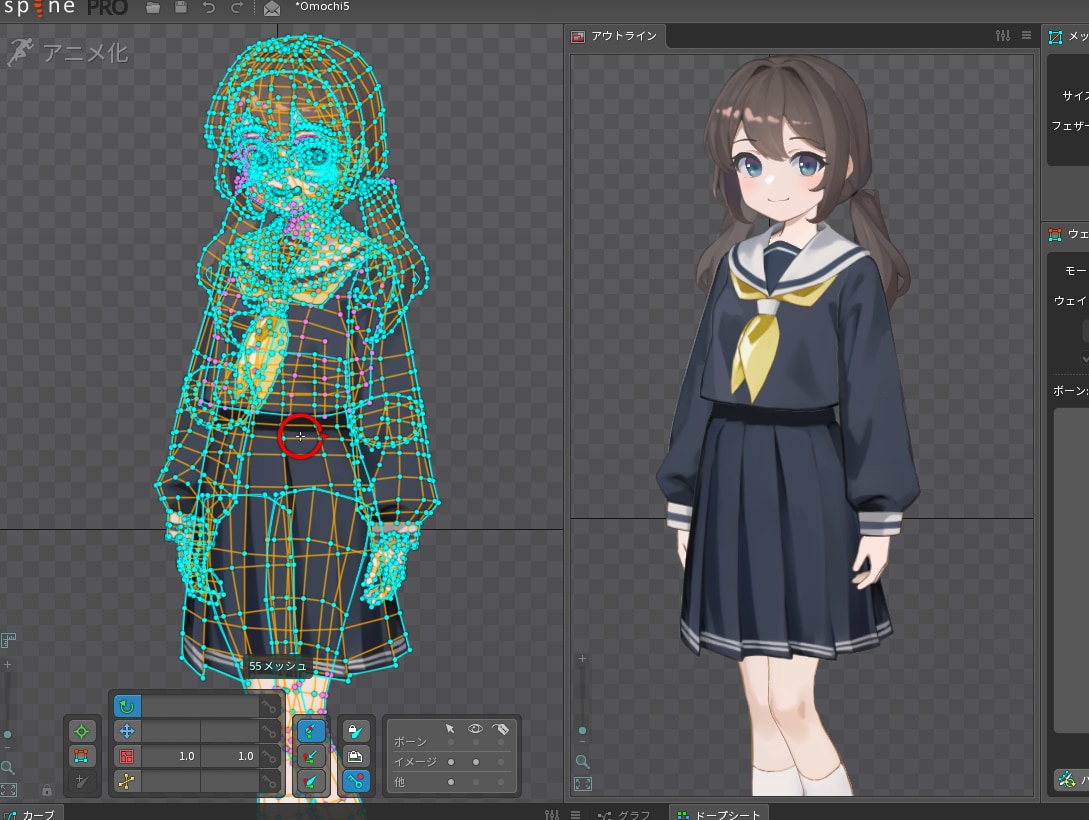Click the key icon beside Rotate field

269,707
